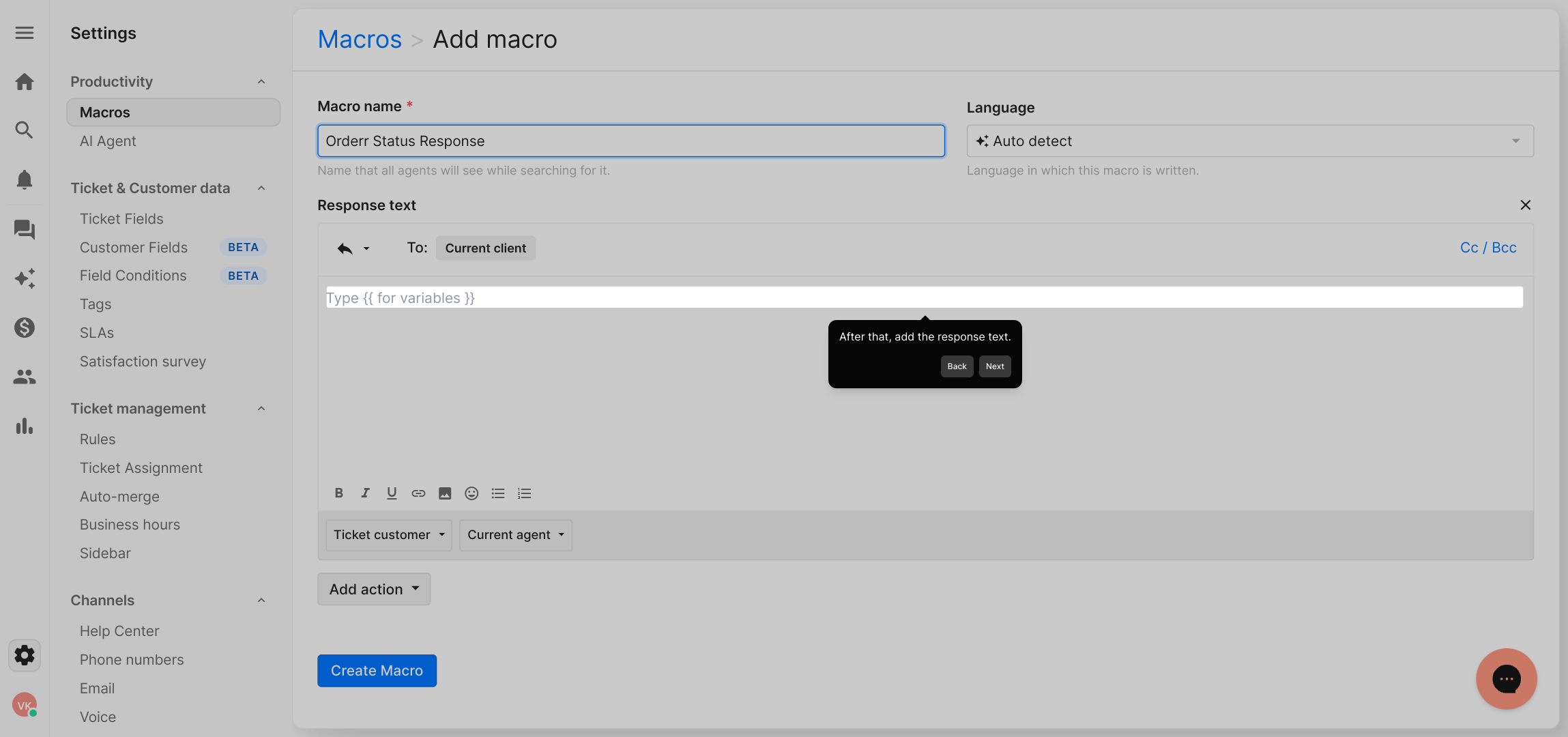Insert a link in response text
1568x737 pixels.
click(418, 493)
